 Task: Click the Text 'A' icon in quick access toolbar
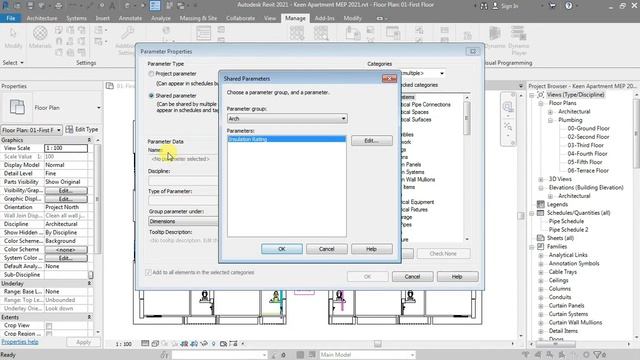[112, 6]
